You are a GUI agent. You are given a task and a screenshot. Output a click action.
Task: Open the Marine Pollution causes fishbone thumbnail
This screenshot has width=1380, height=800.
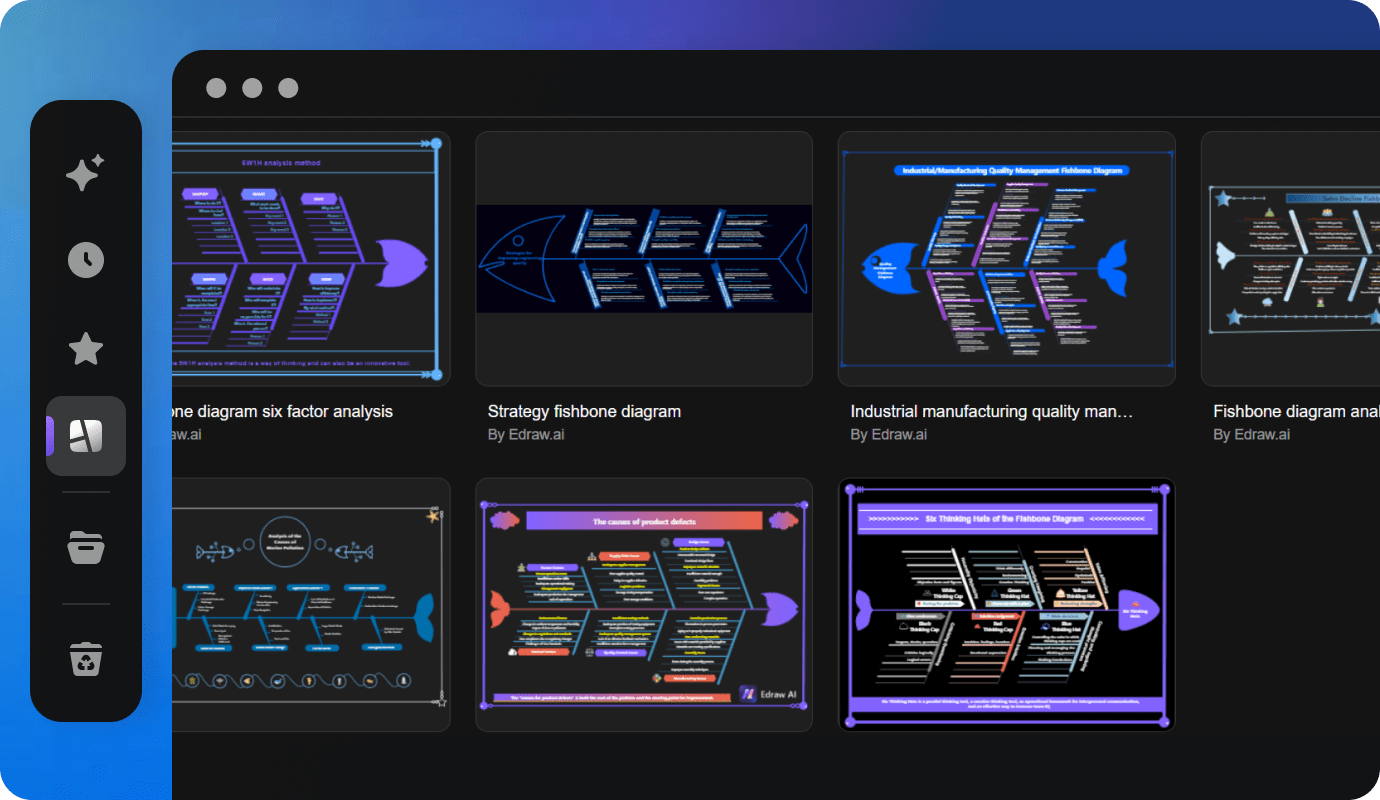click(x=311, y=605)
